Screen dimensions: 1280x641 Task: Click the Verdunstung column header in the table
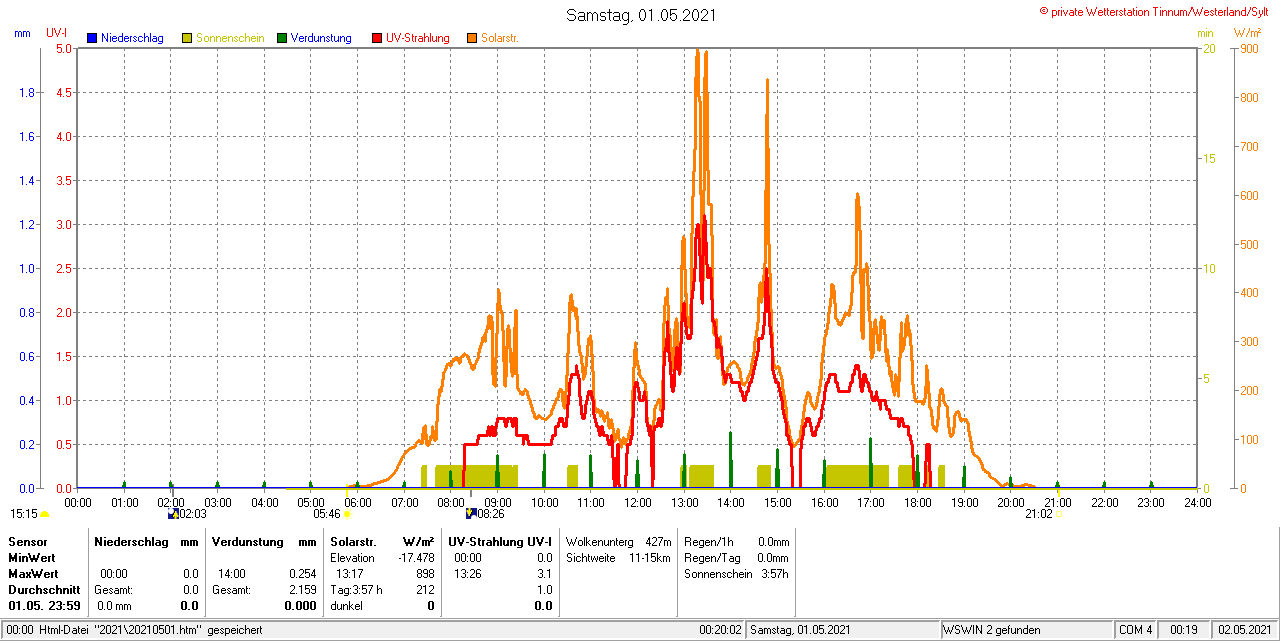tap(249, 541)
